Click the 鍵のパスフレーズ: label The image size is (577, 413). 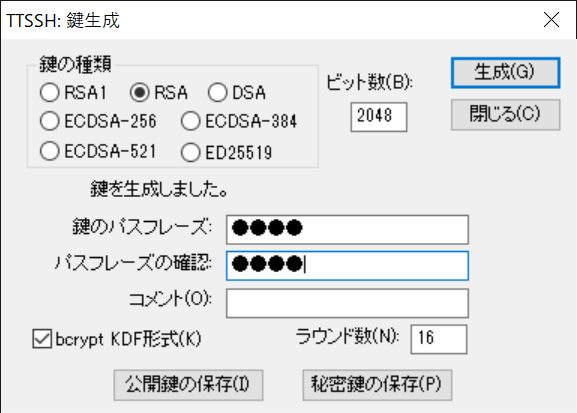pos(142,226)
